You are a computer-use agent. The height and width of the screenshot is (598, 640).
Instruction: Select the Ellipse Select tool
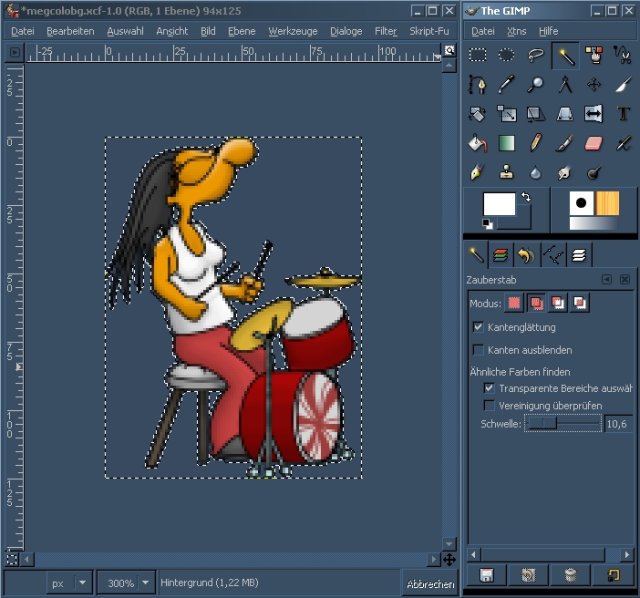point(507,55)
